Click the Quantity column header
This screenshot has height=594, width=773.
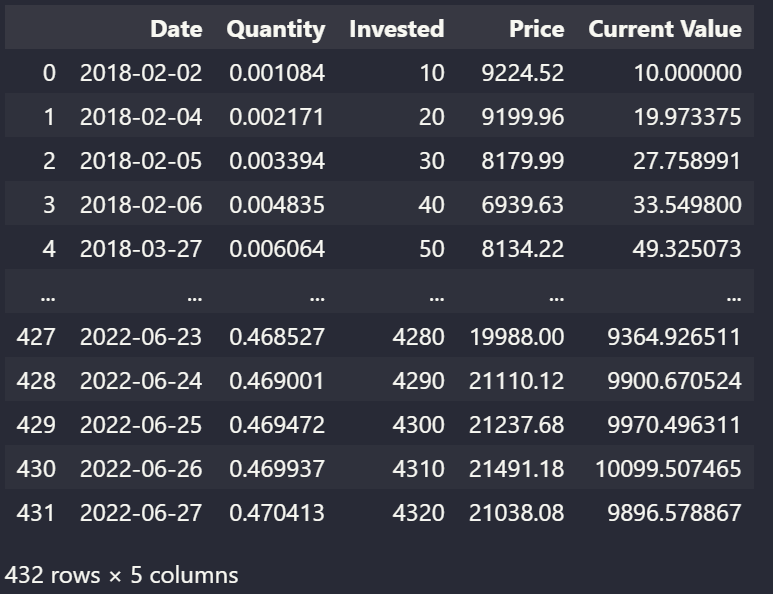pyautogui.click(x=275, y=29)
